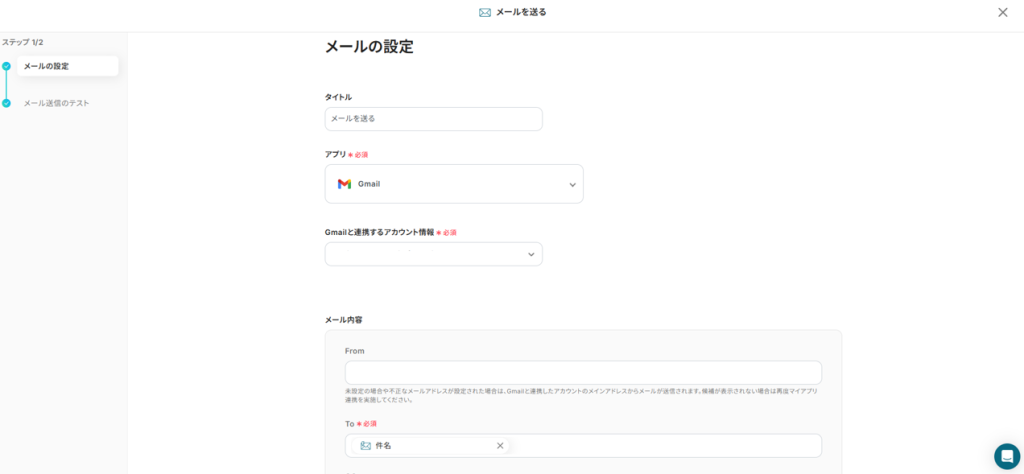Screen dimensions: 1024x474
Task: Click the Gmail text in app selector
Action: click(369, 184)
